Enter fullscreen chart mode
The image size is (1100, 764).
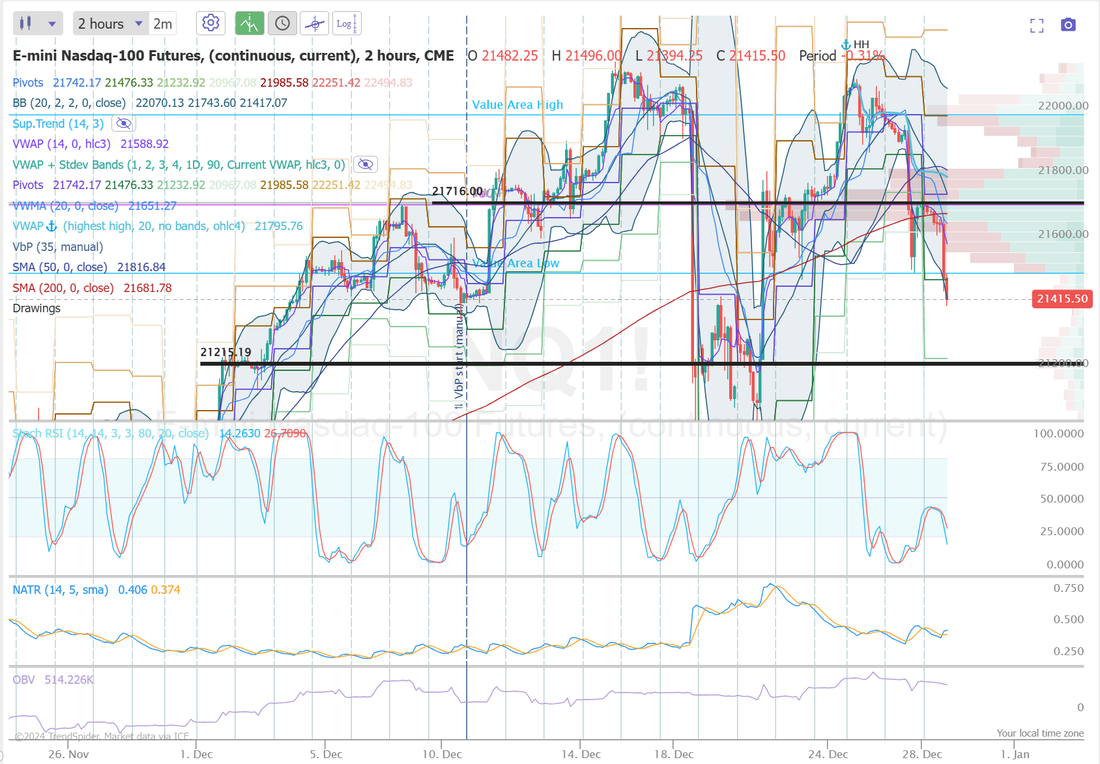tap(1037, 25)
